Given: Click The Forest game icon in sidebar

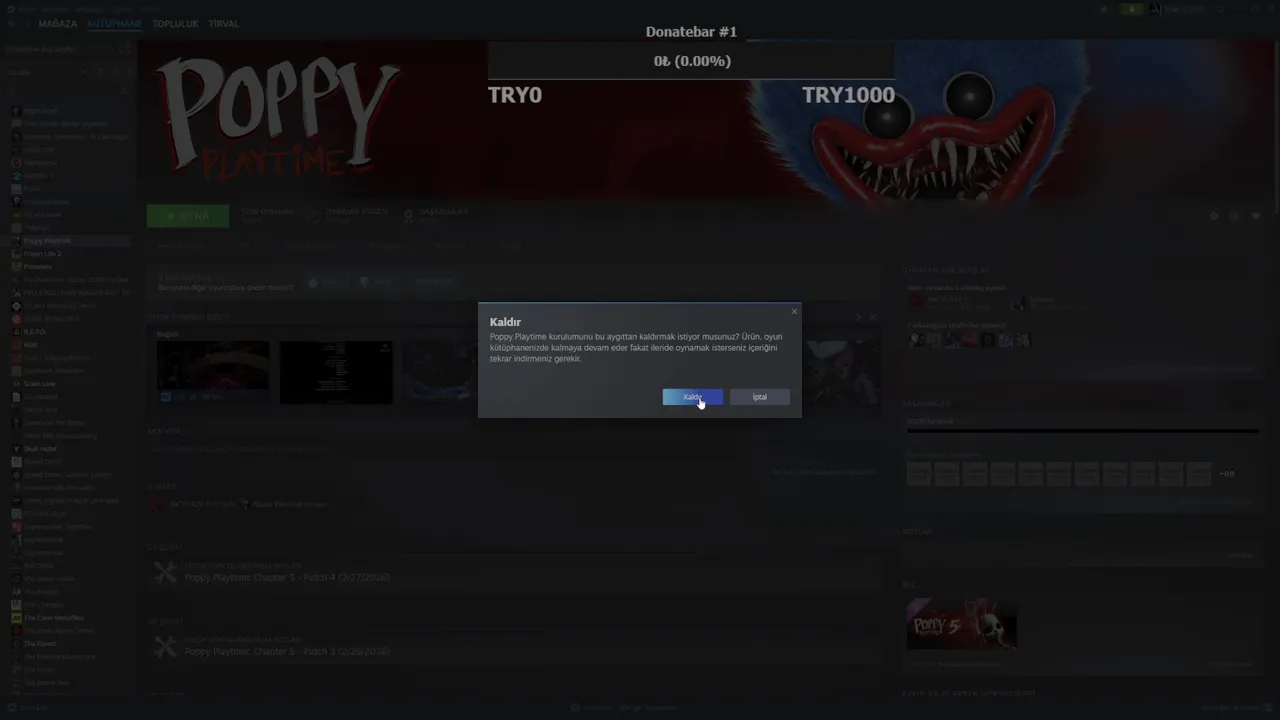Looking at the screenshot, I should pos(16,644).
